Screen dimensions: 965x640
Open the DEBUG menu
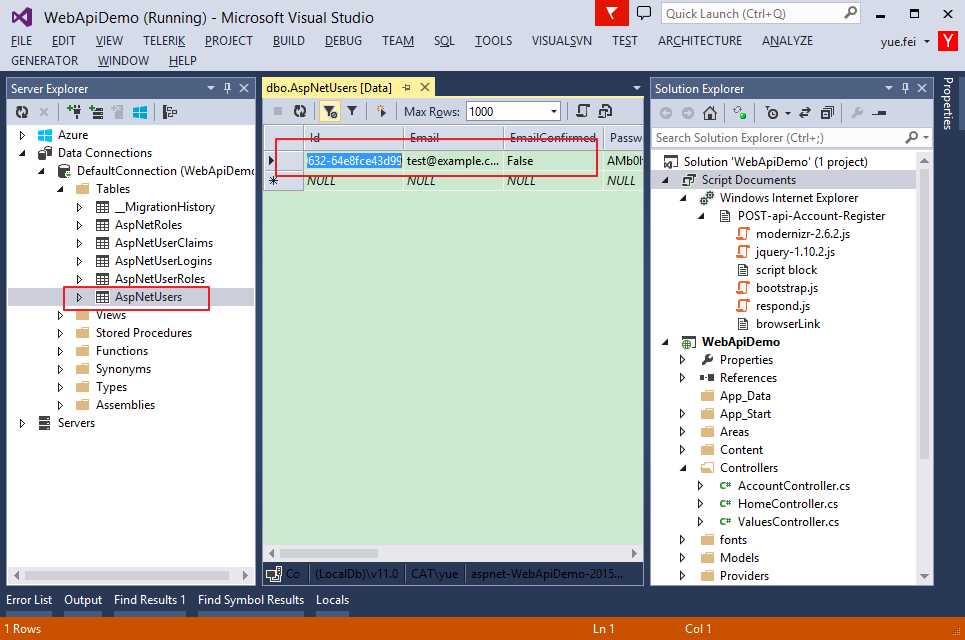click(343, 41)
